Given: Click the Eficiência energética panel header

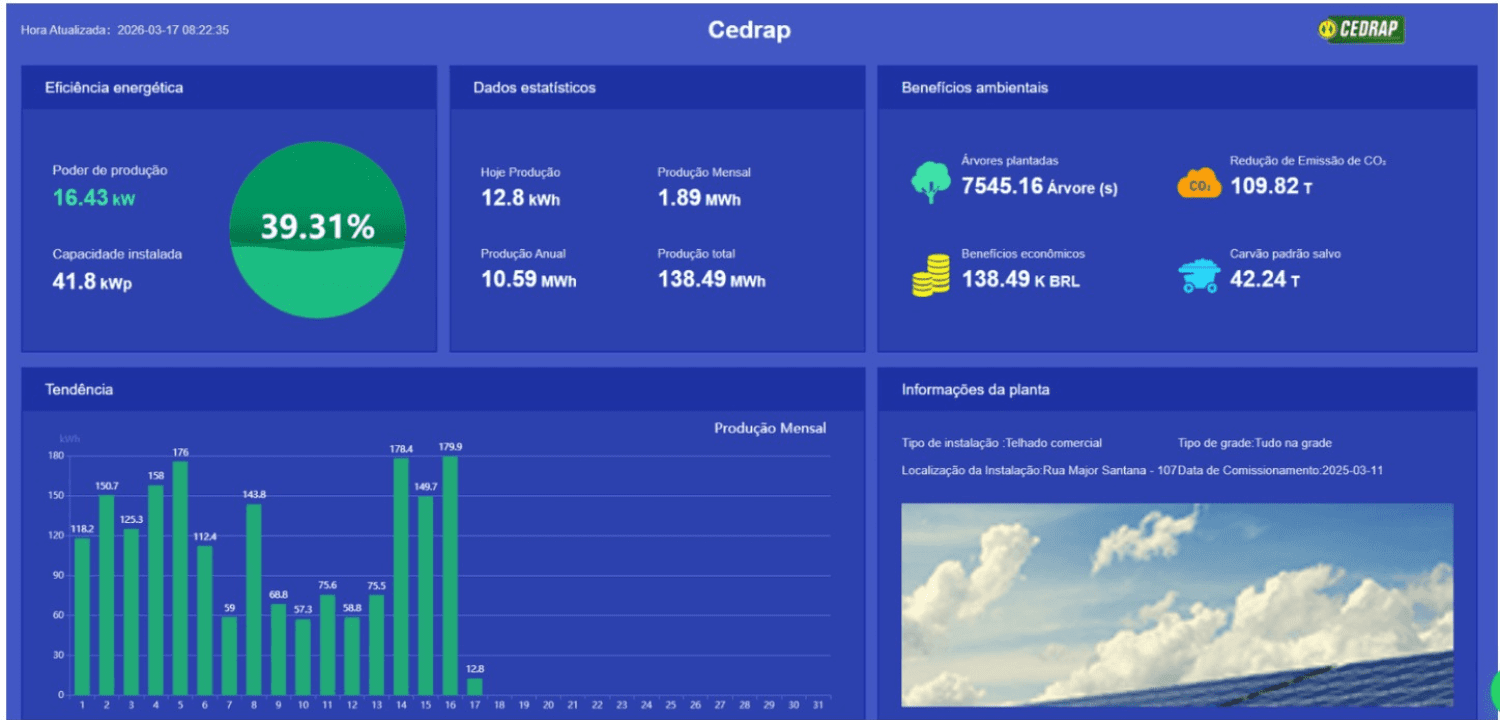Looking at the screenshot, I should click(x=114, y=88).
